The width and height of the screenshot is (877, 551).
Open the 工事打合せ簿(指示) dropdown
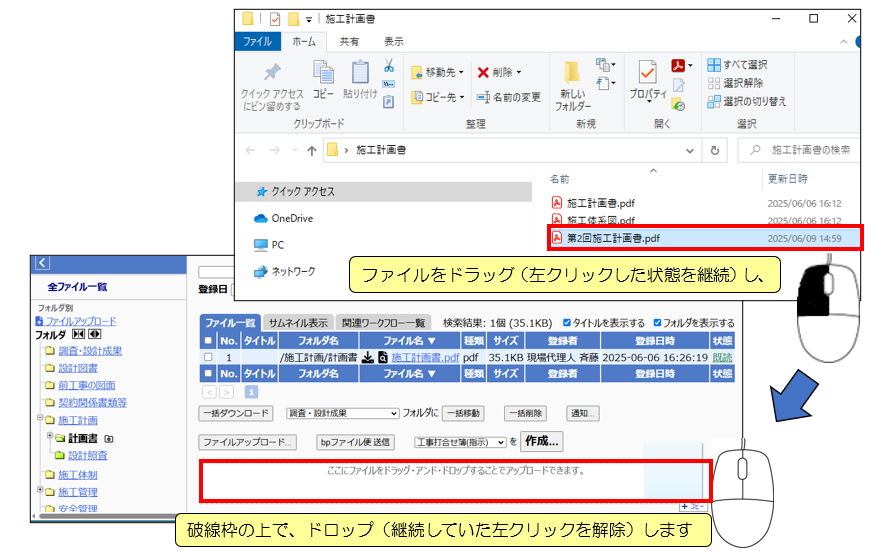pos(460,441)
